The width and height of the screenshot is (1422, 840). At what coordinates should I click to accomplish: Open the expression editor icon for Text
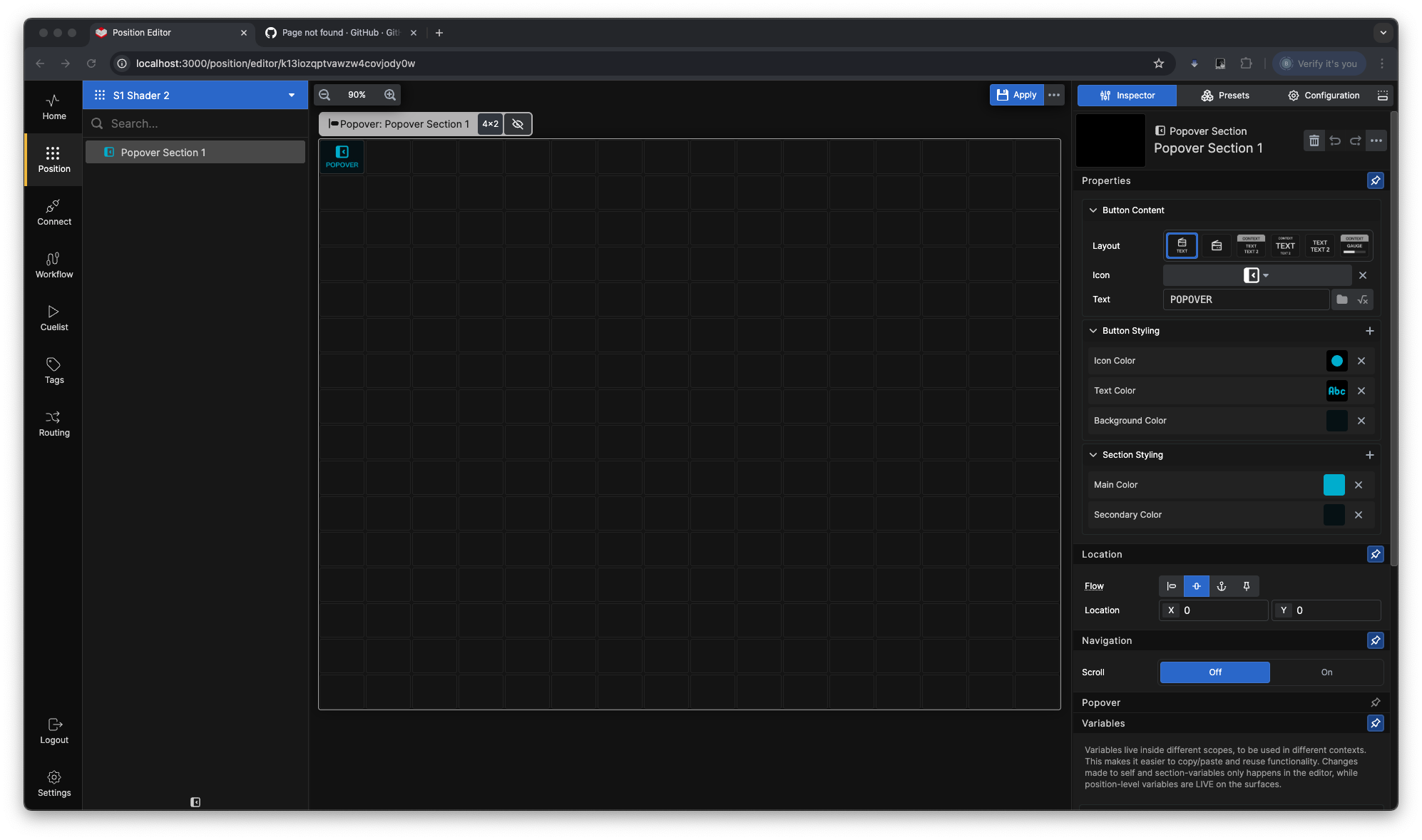(1363, 299)
